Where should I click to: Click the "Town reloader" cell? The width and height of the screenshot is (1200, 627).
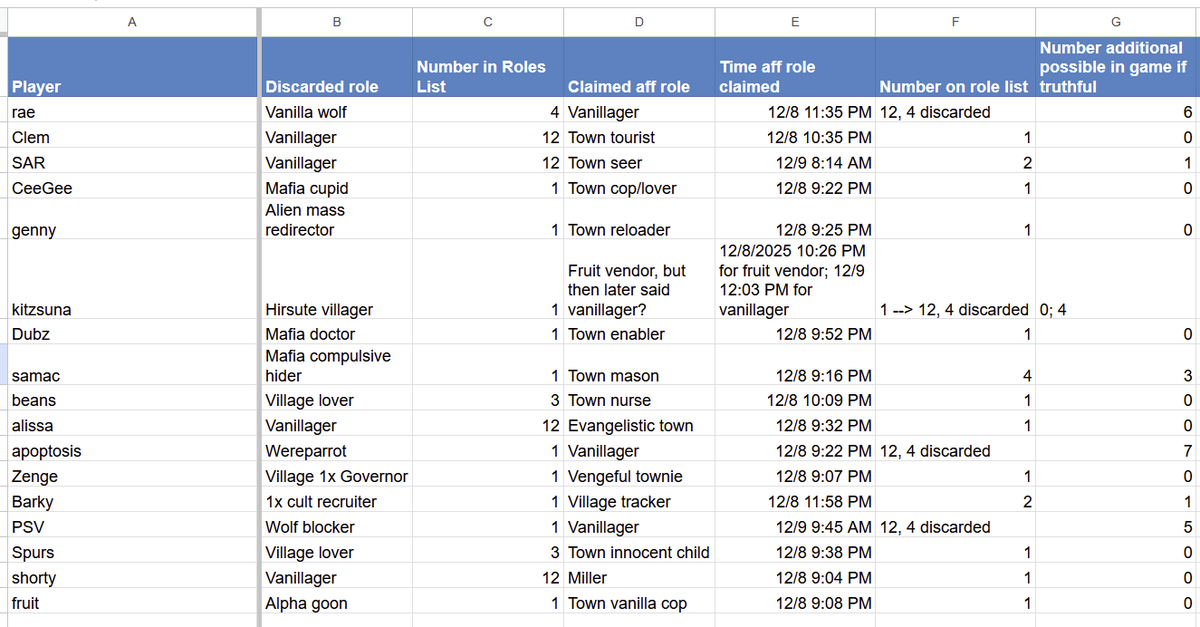(x=619, y=230)
